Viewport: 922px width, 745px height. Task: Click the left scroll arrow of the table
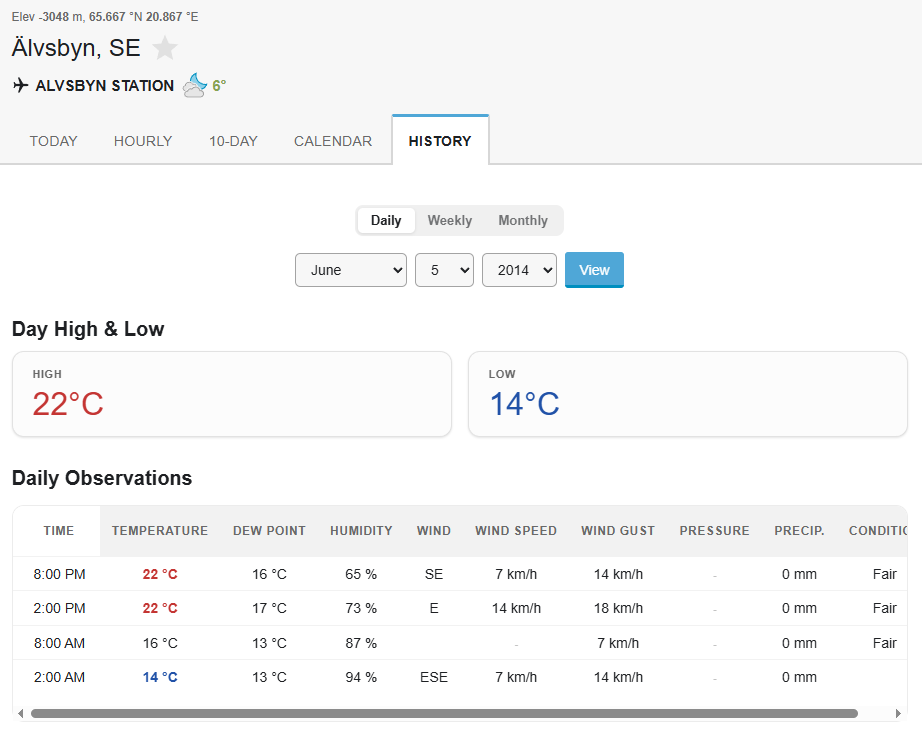(21, 713)
